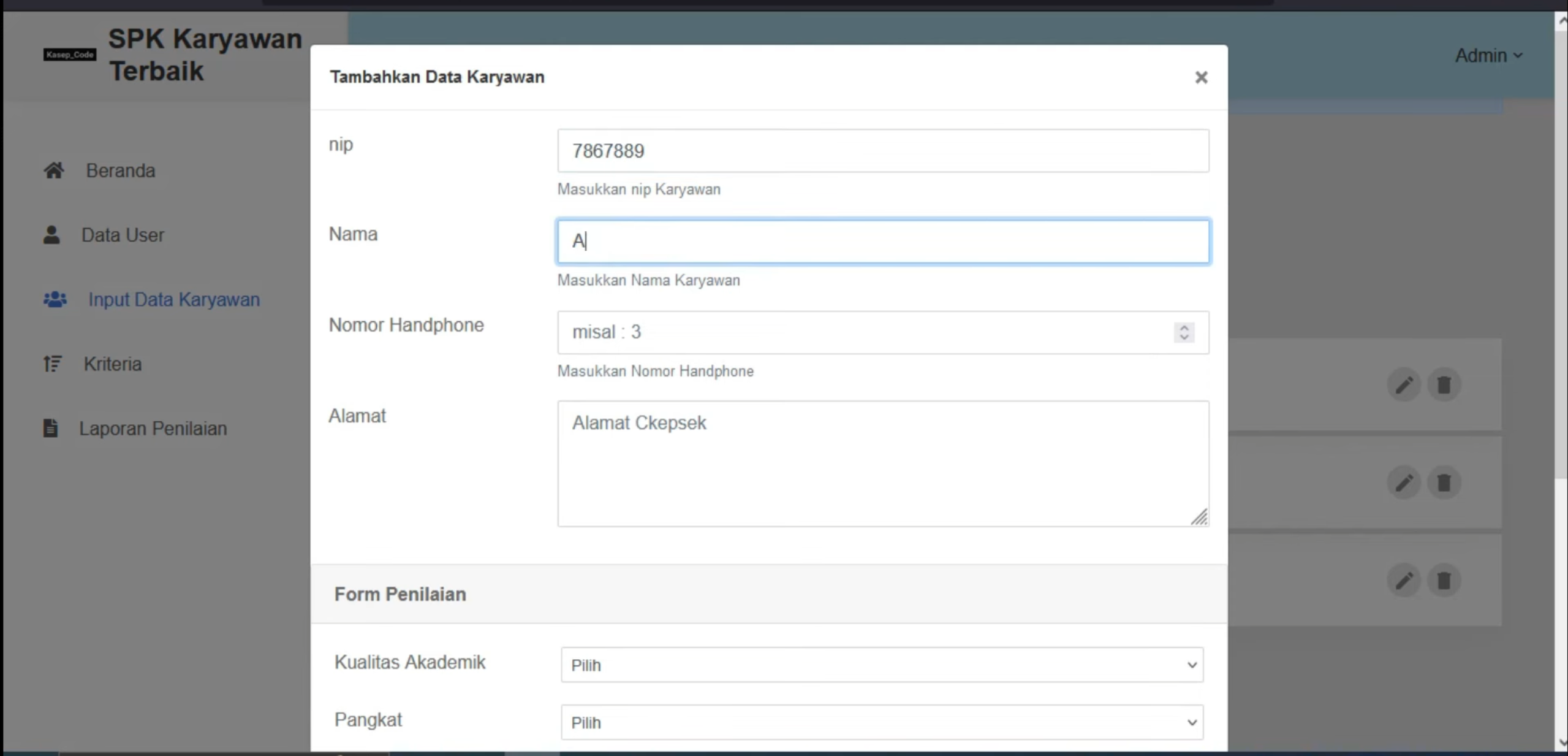
Task: Open the Pangkat dropdown
Action: (882, 722)
